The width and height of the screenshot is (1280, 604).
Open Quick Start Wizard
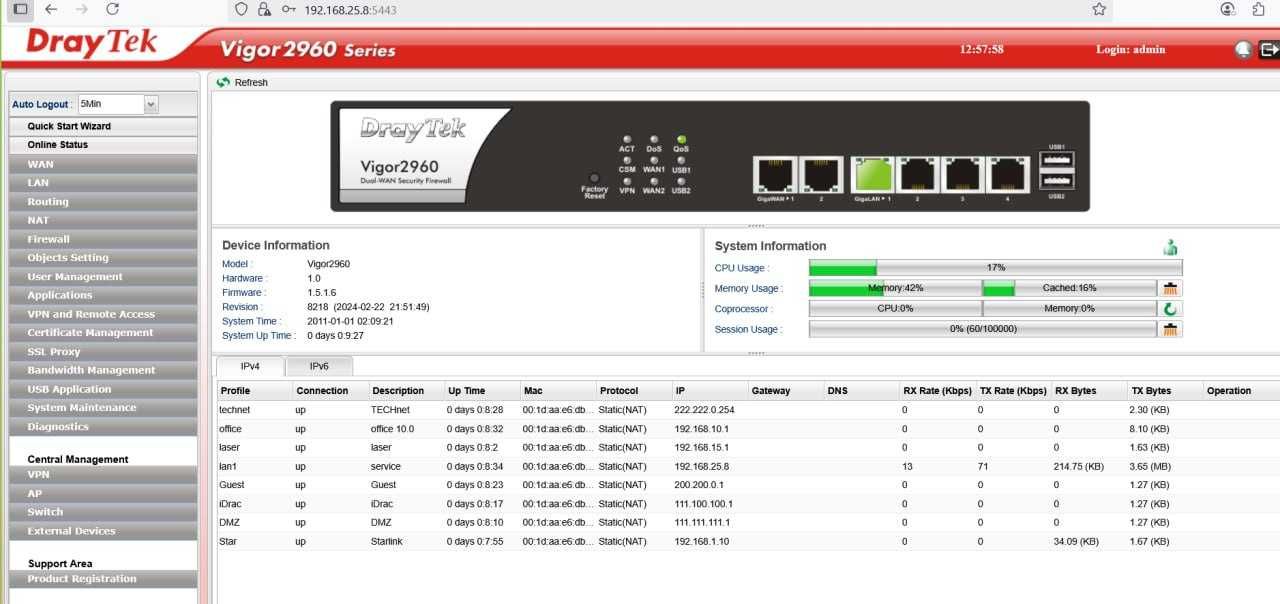tap(103, 126)
